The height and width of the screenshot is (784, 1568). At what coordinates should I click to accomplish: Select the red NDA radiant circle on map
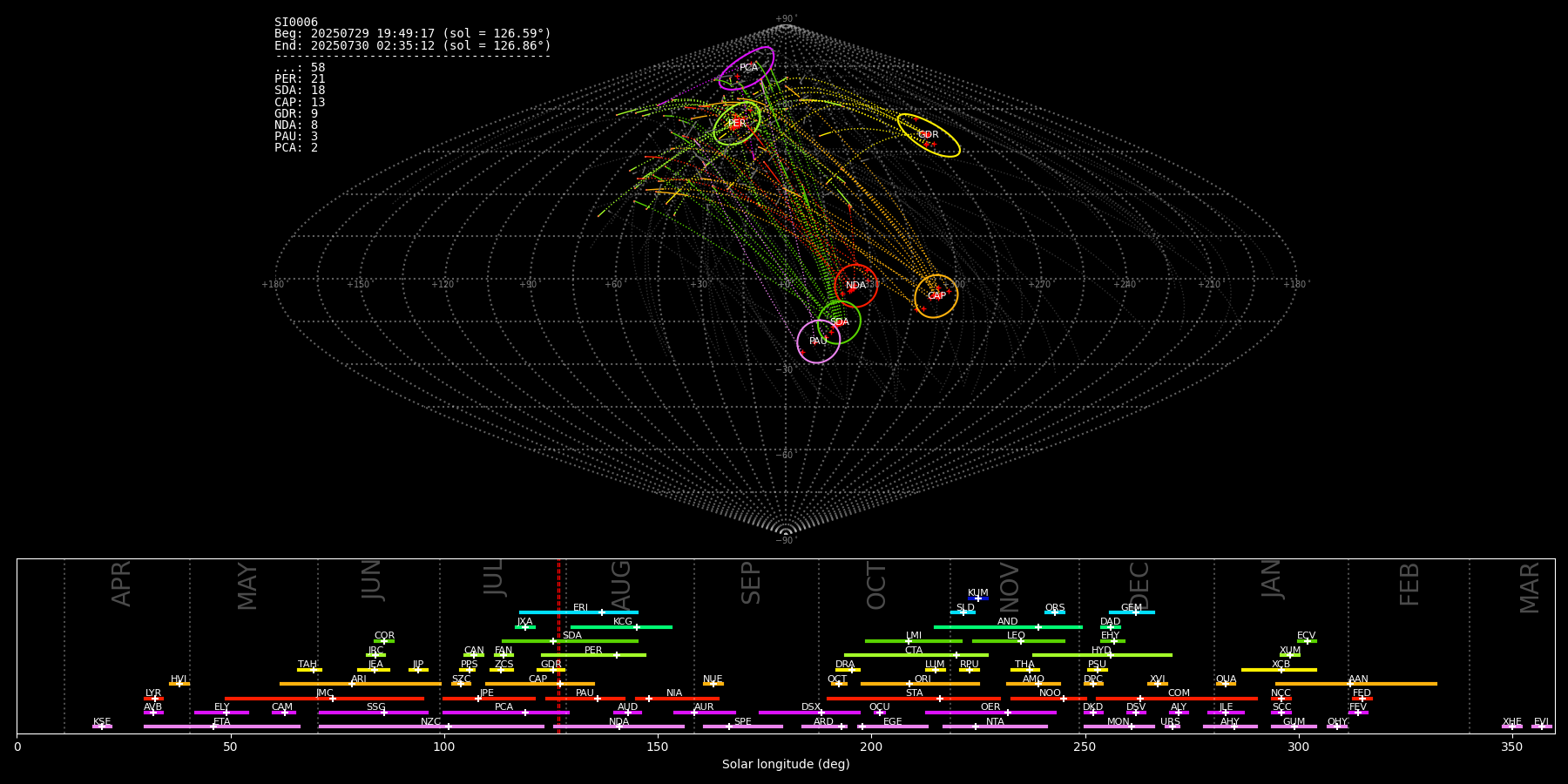click(856, 286)
